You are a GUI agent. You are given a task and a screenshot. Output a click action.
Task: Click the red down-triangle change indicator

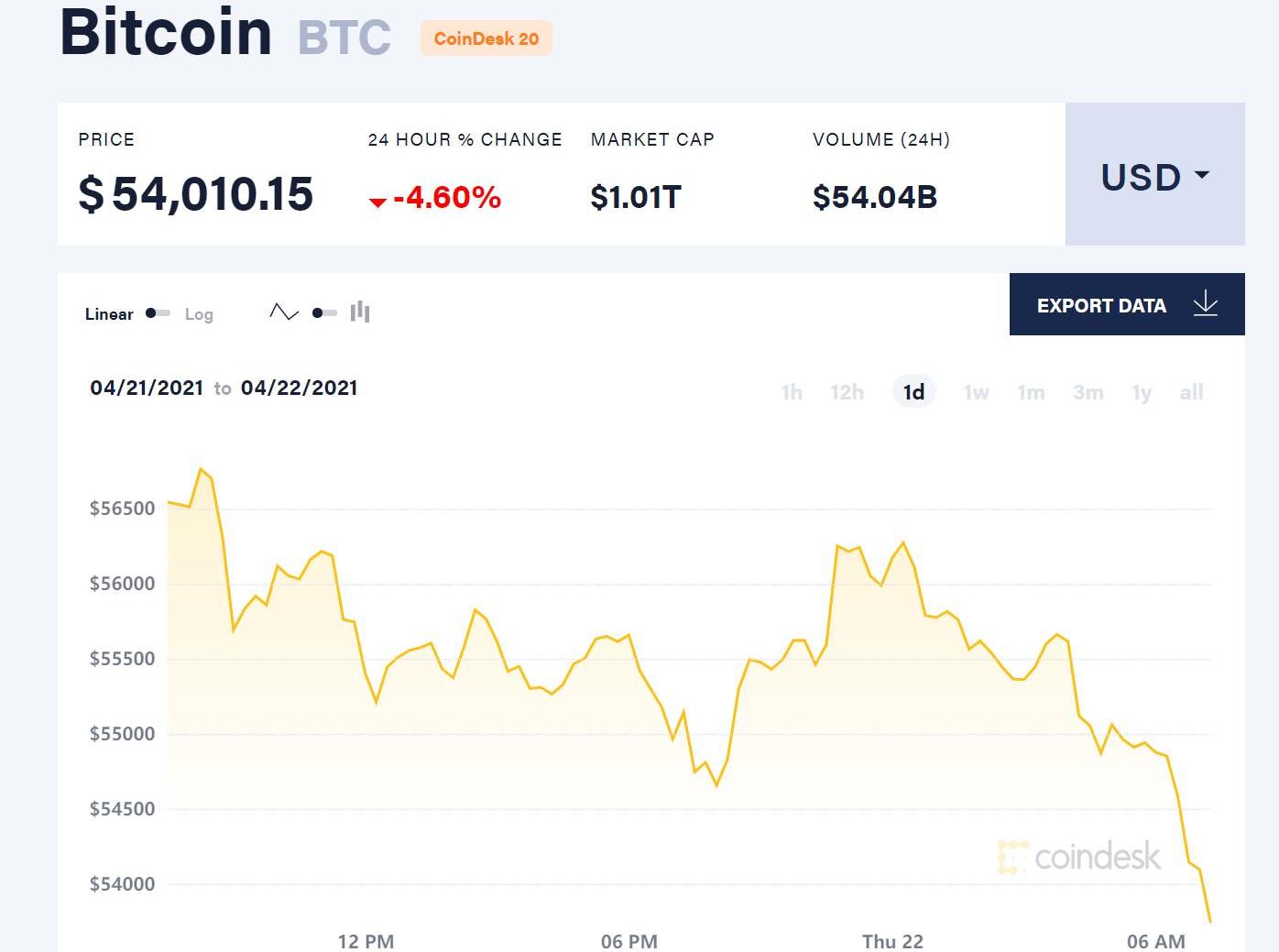click(x=377, y=201)
